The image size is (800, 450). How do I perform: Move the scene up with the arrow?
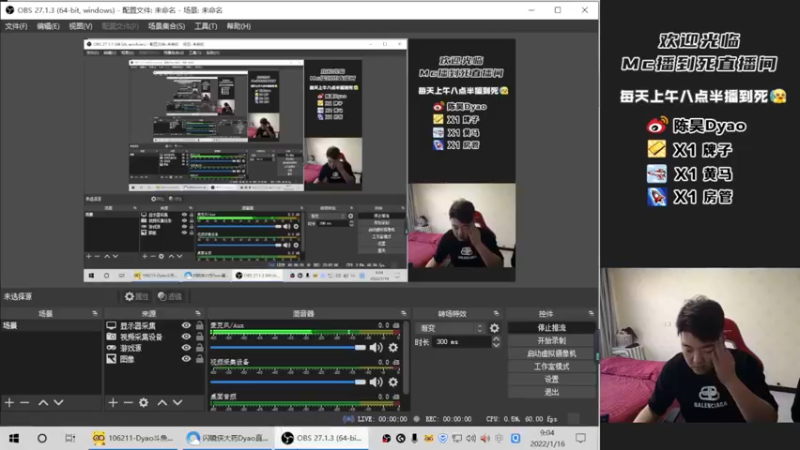point(43,403)
